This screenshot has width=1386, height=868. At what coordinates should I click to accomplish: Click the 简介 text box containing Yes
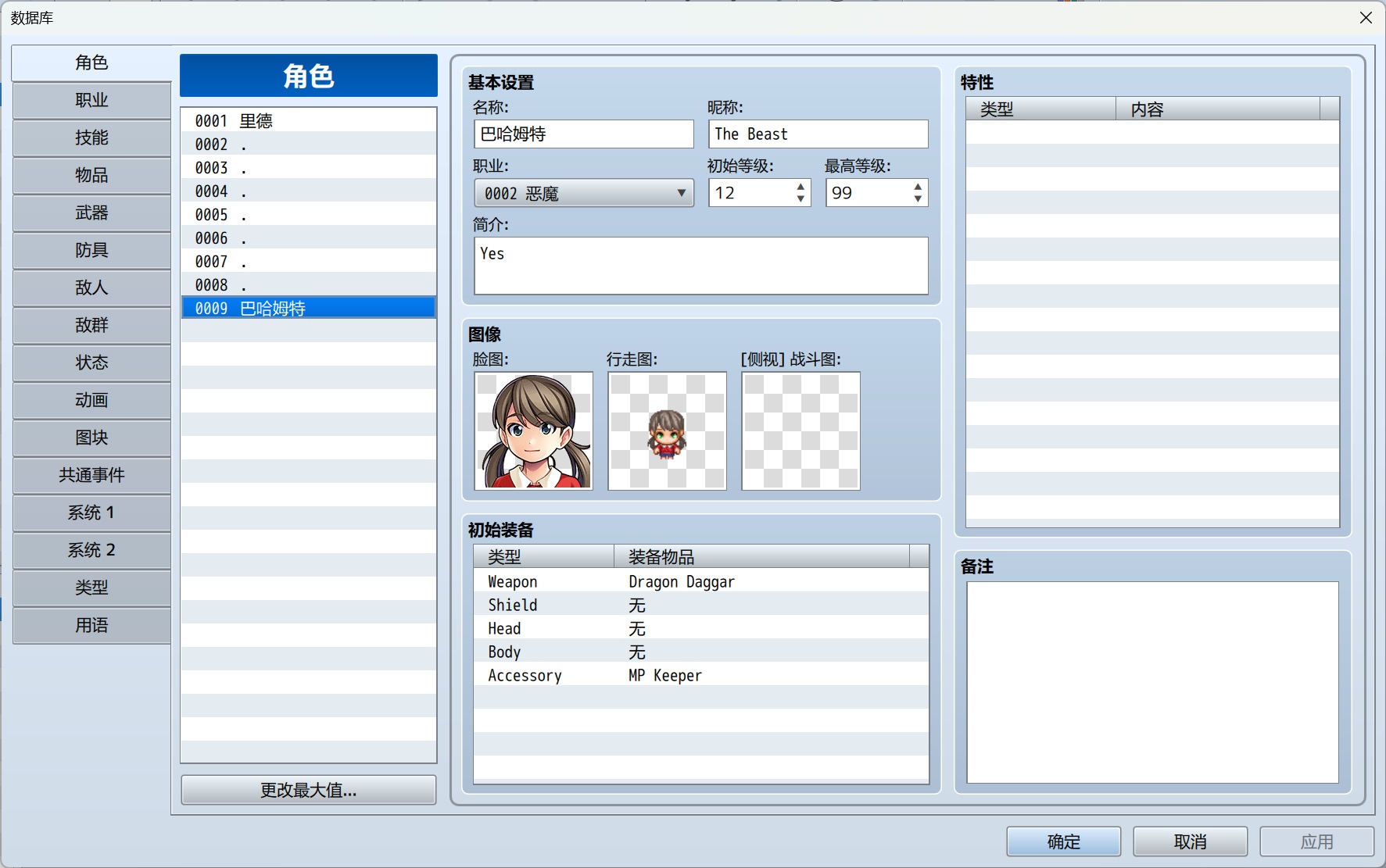point(701,266)
